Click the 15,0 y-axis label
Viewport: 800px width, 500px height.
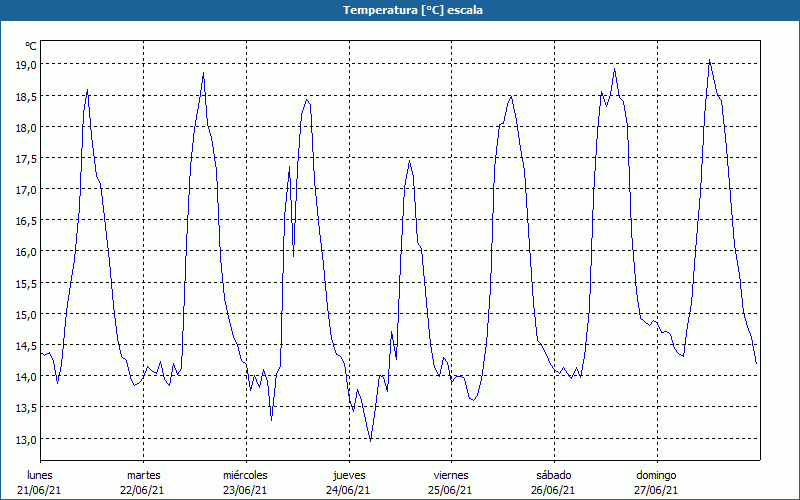click(26, 315)
